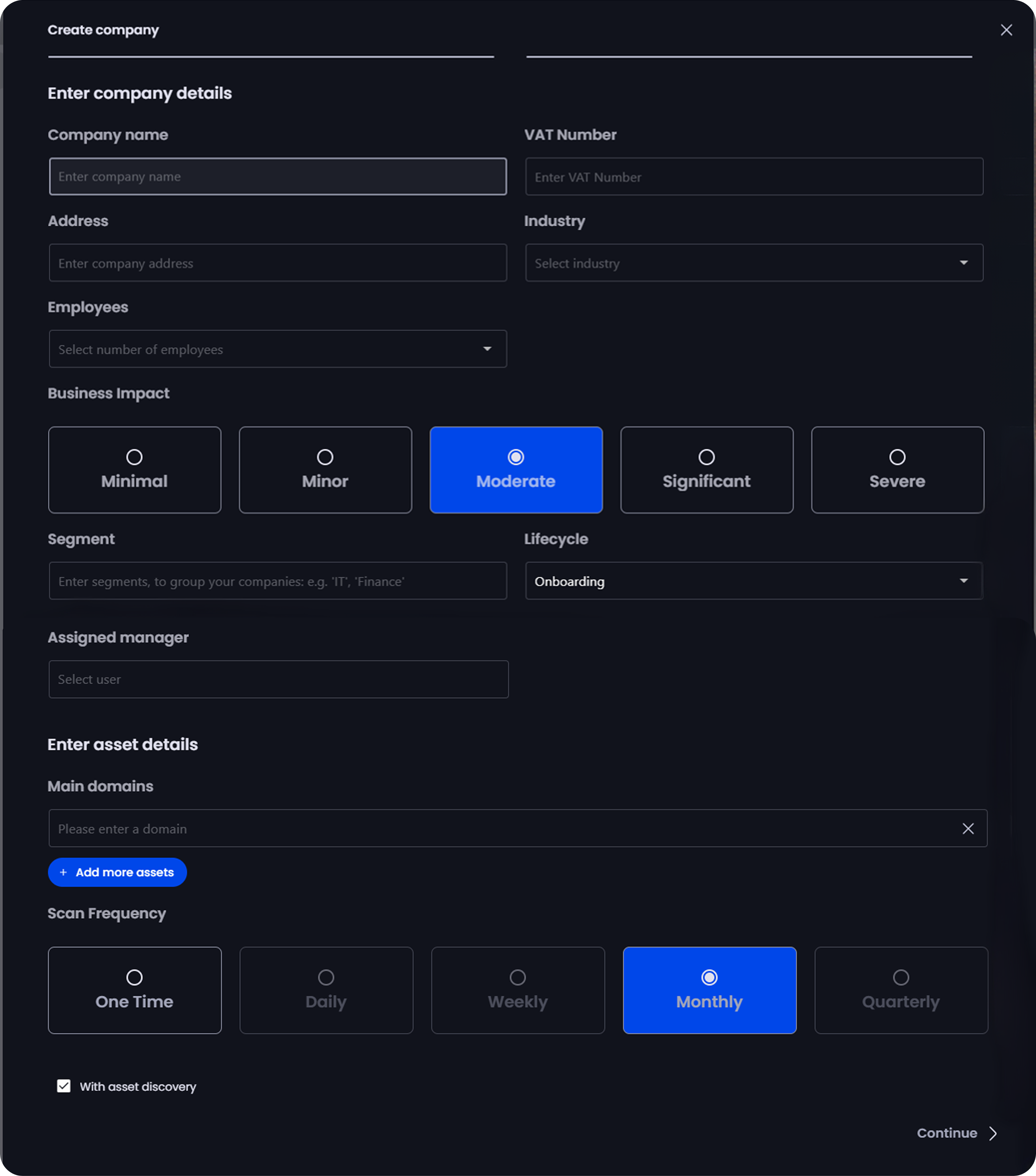1036x1176 pixels.
Task: Click the Segment input field
Action: click(278, 581)
